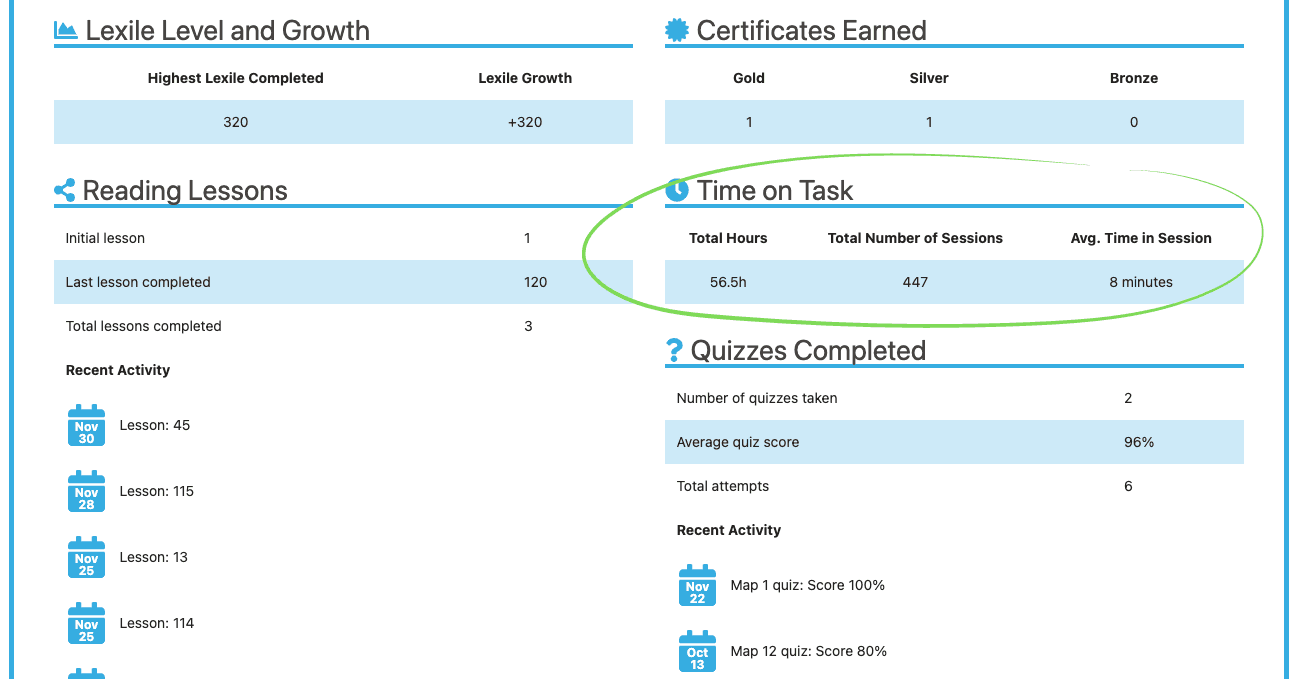The height and width of the screenshot is (679, 1302).
Task: Click the Nov 30 calendar icon
Action: 86,425
